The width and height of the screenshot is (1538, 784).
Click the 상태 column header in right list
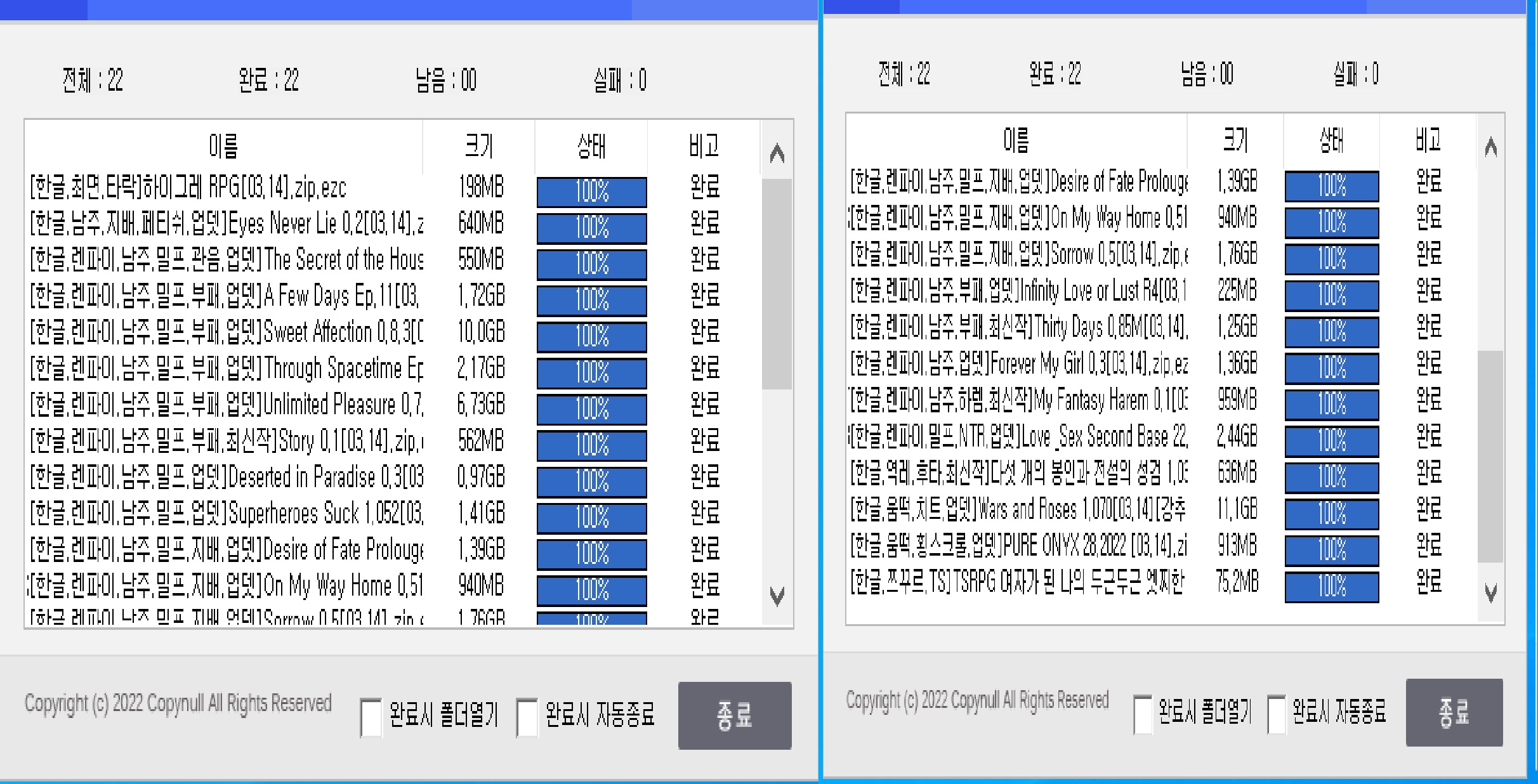coord(1331,140)
